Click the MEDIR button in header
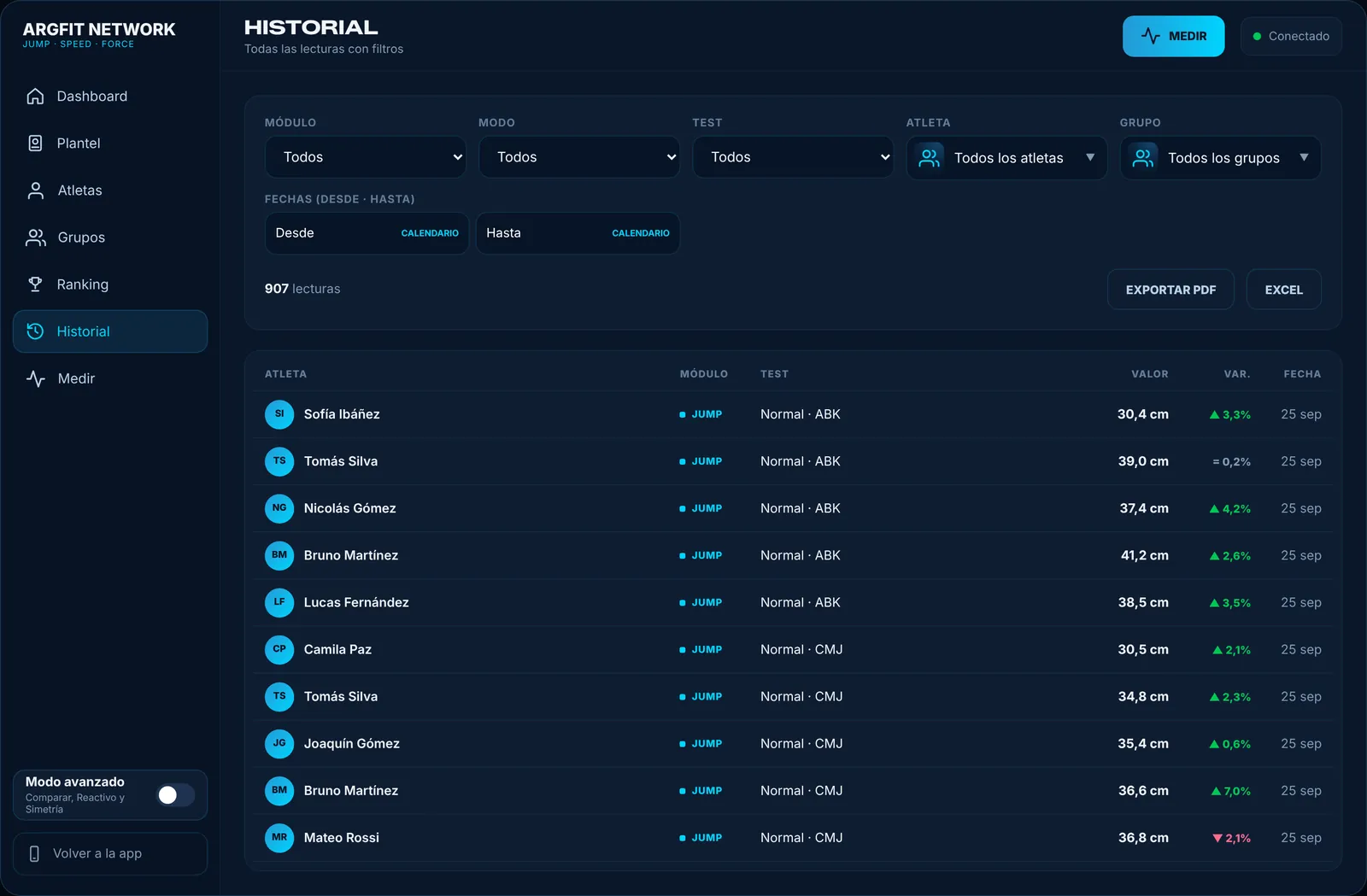This screenshot has height=896, width=1367. (1173, 36)
